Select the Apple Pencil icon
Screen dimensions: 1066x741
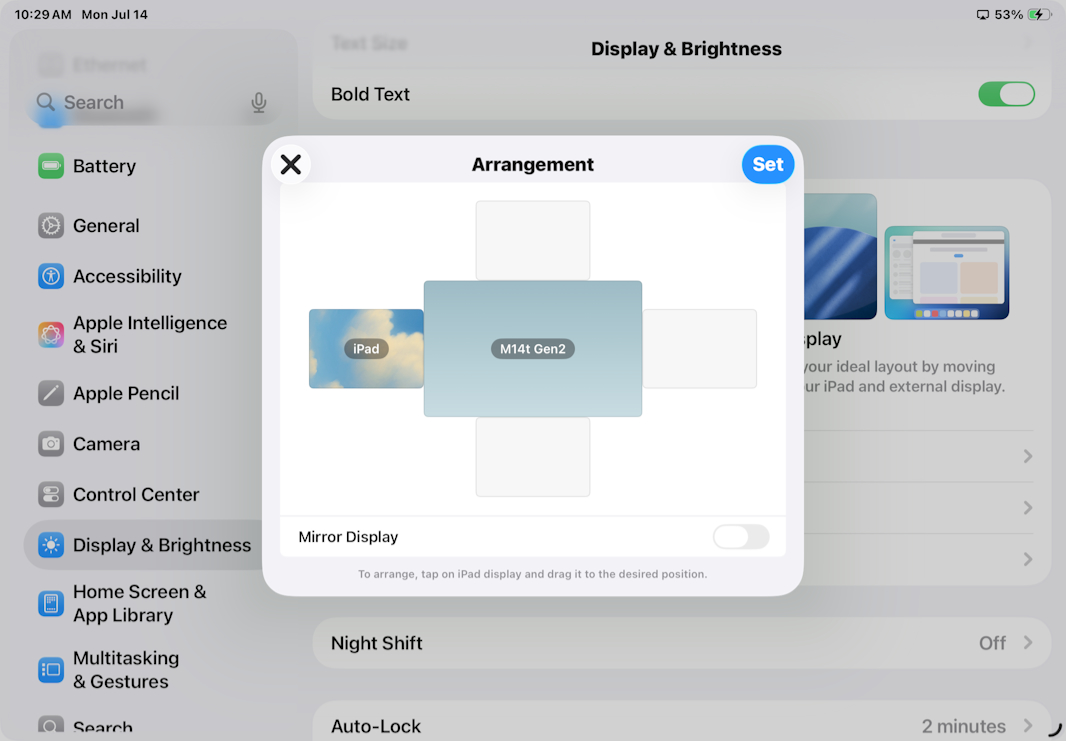coord(51,394)
